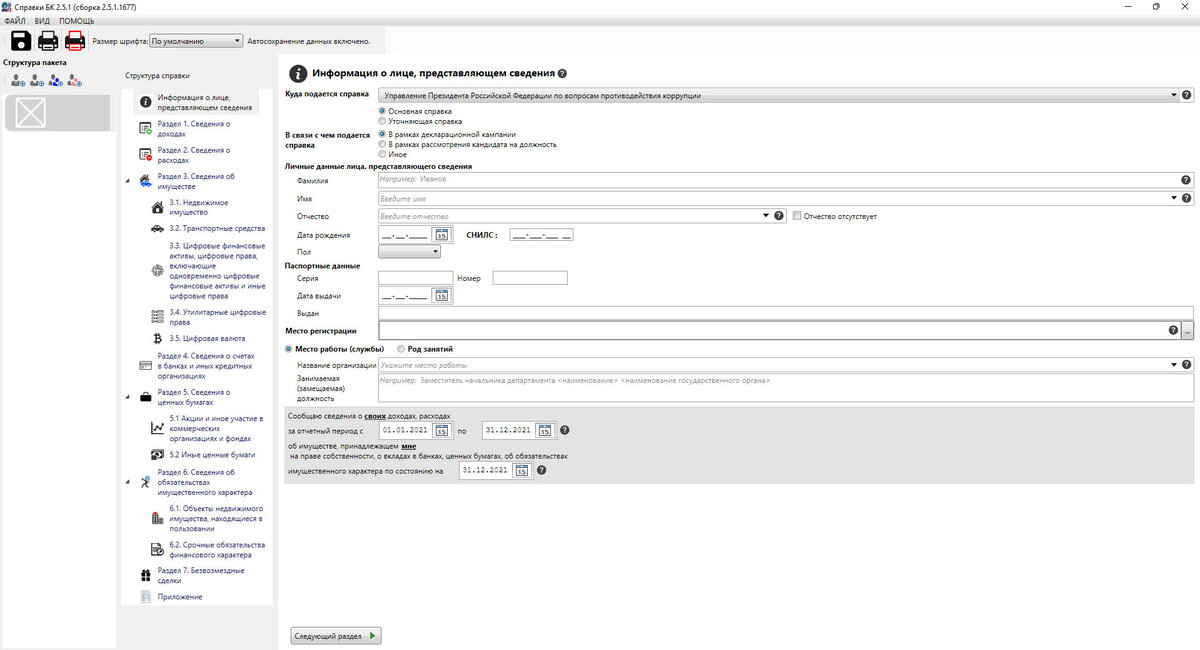Open the ФАЙЛ menu
The image size is (1200, 650).
15,20
